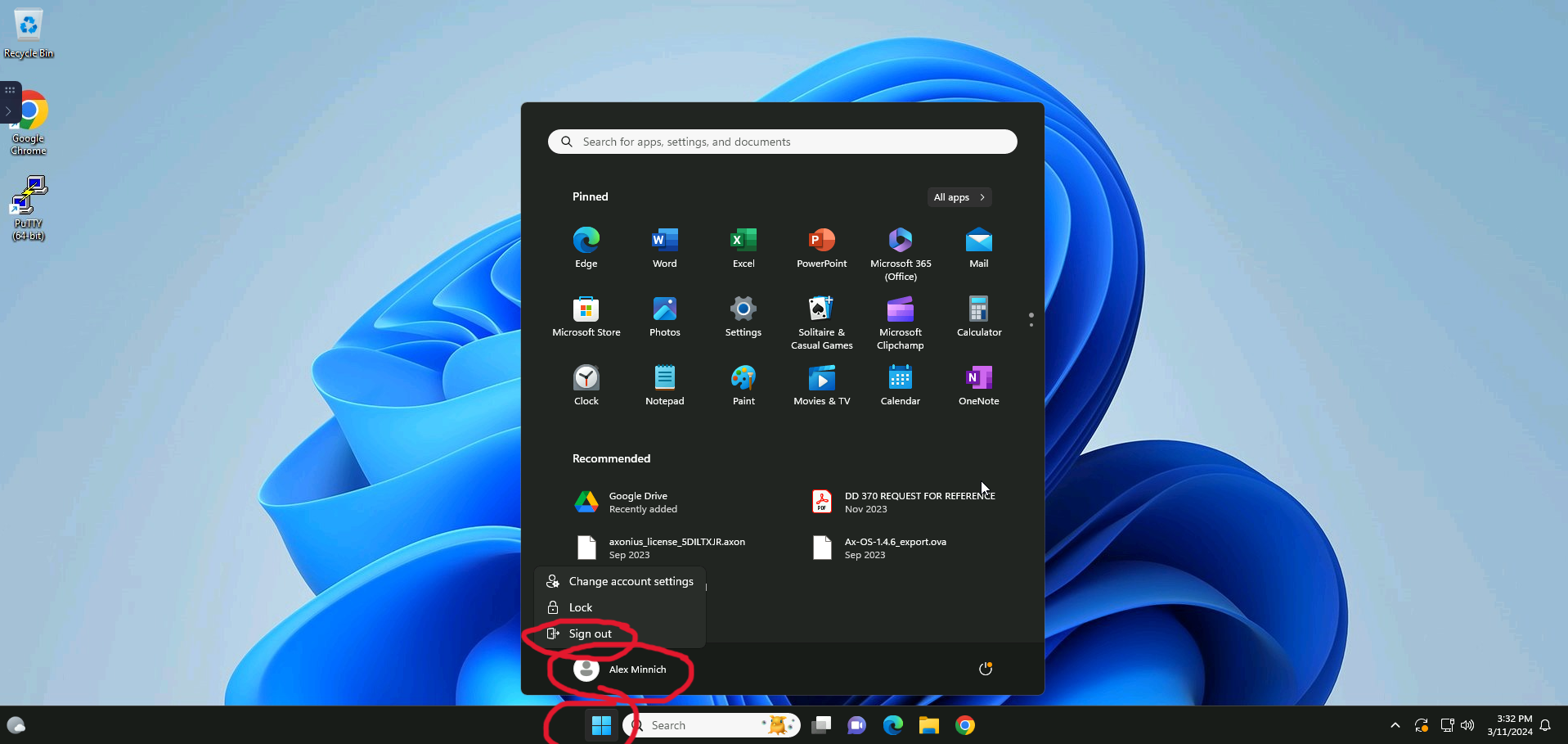This screenshot has height=744, width=1568.
Task: Click the taskbar Search box
Action: coord(711,725)
